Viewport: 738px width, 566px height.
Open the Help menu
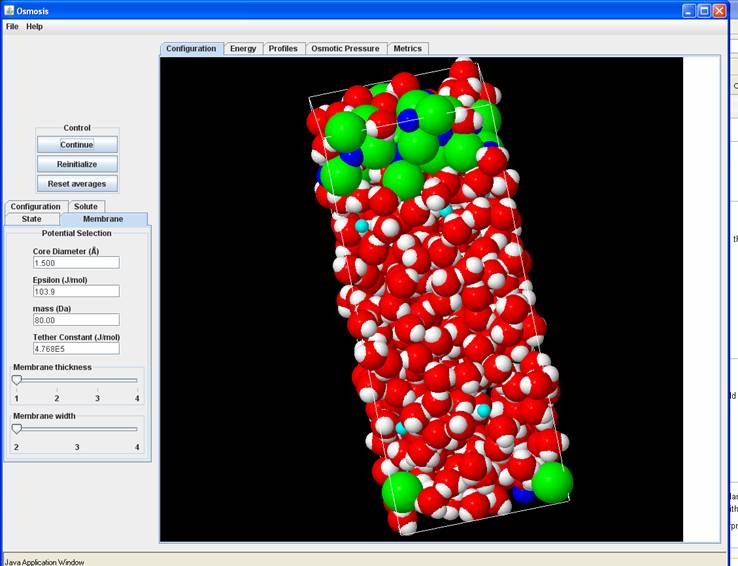point(35,26)
